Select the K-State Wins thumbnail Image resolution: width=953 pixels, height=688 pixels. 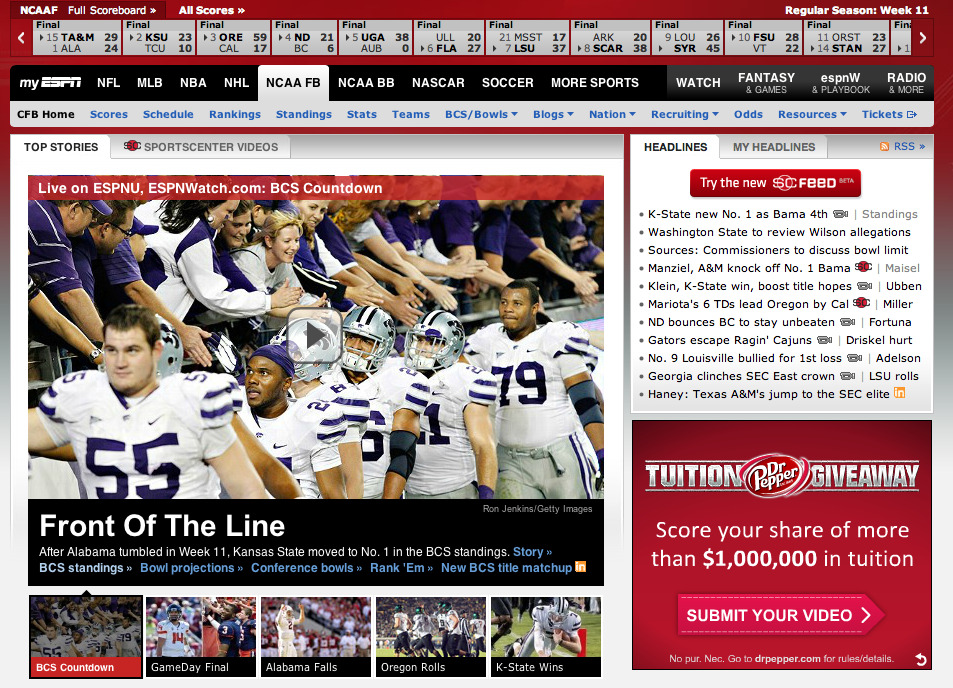click(546, 636)
